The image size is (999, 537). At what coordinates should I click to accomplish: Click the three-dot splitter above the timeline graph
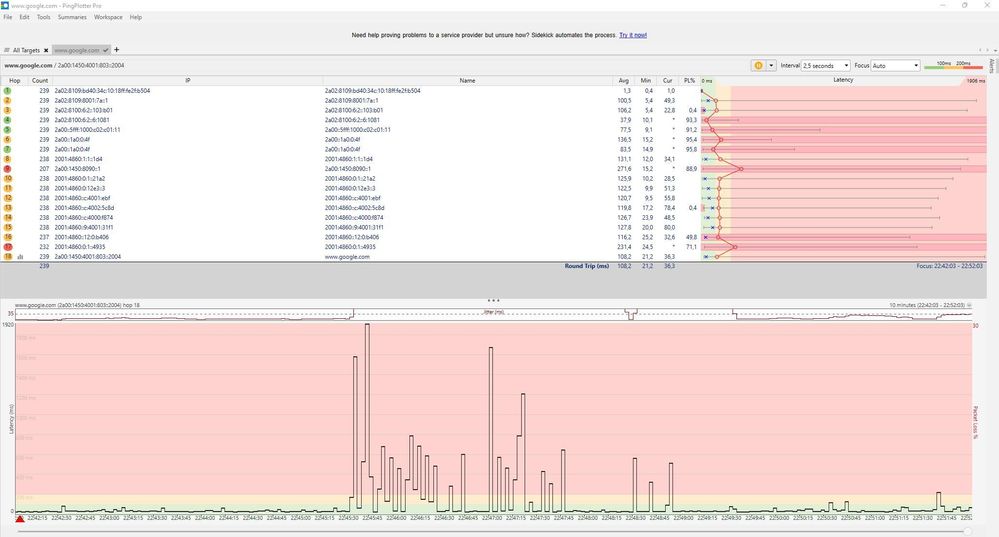[x=493, y=300]
